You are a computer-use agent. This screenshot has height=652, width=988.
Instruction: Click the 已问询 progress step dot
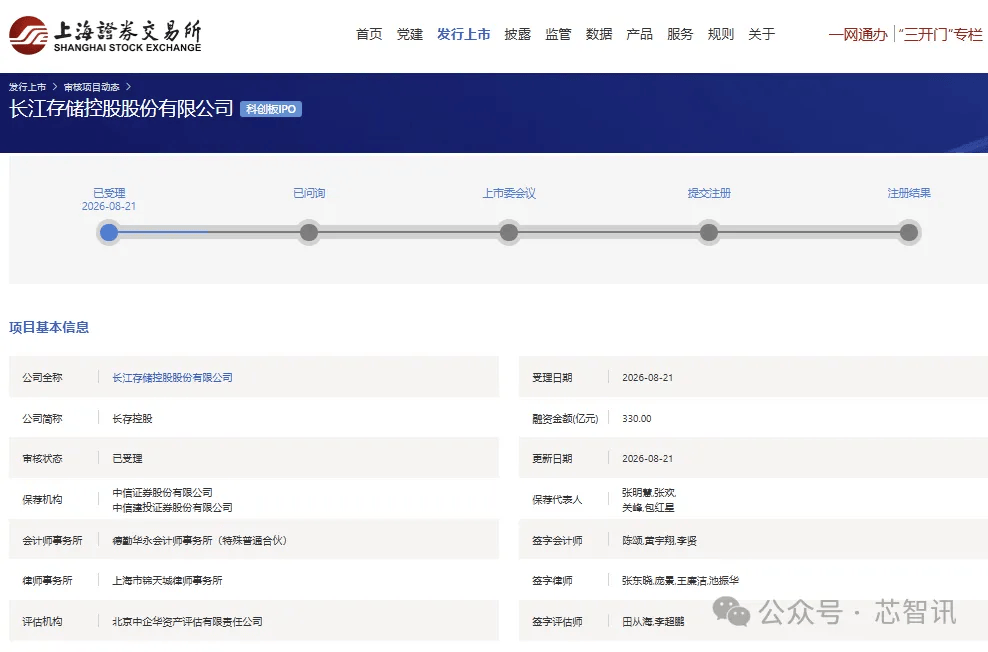pos(309,232)
